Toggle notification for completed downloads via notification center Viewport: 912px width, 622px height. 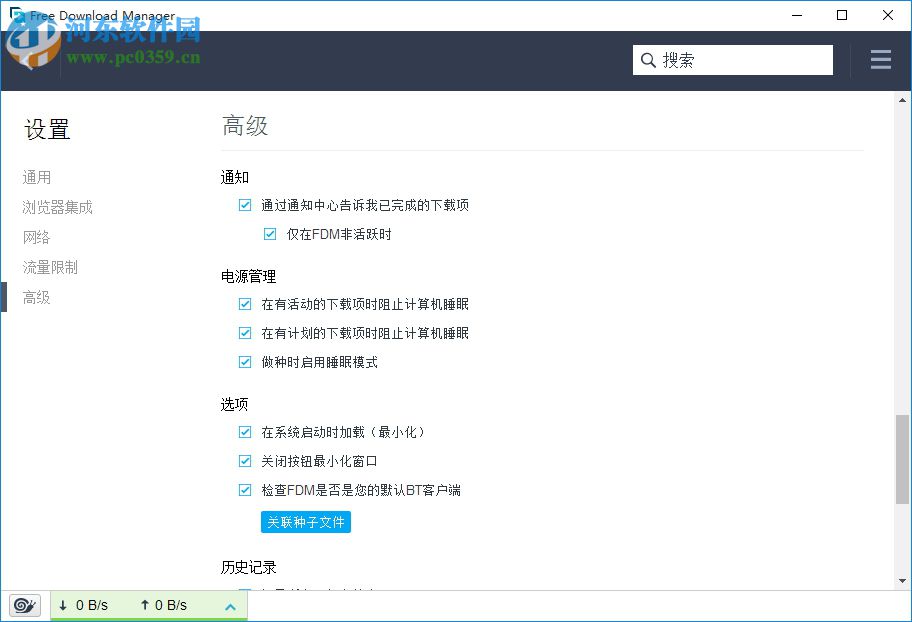(x=245, y=204)
